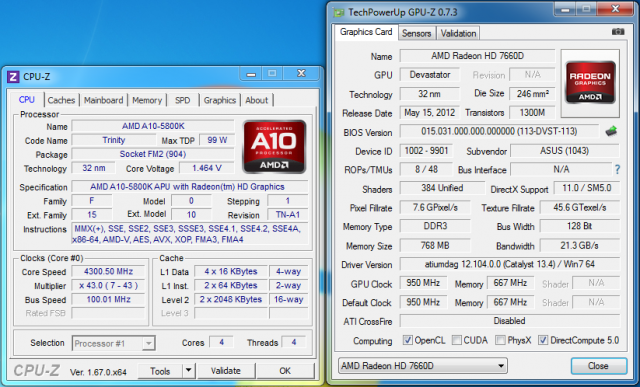This screenshot has height=387, width=640.
Task: Click the Core Voltage value 1.464 V
Action: [207, 168]
